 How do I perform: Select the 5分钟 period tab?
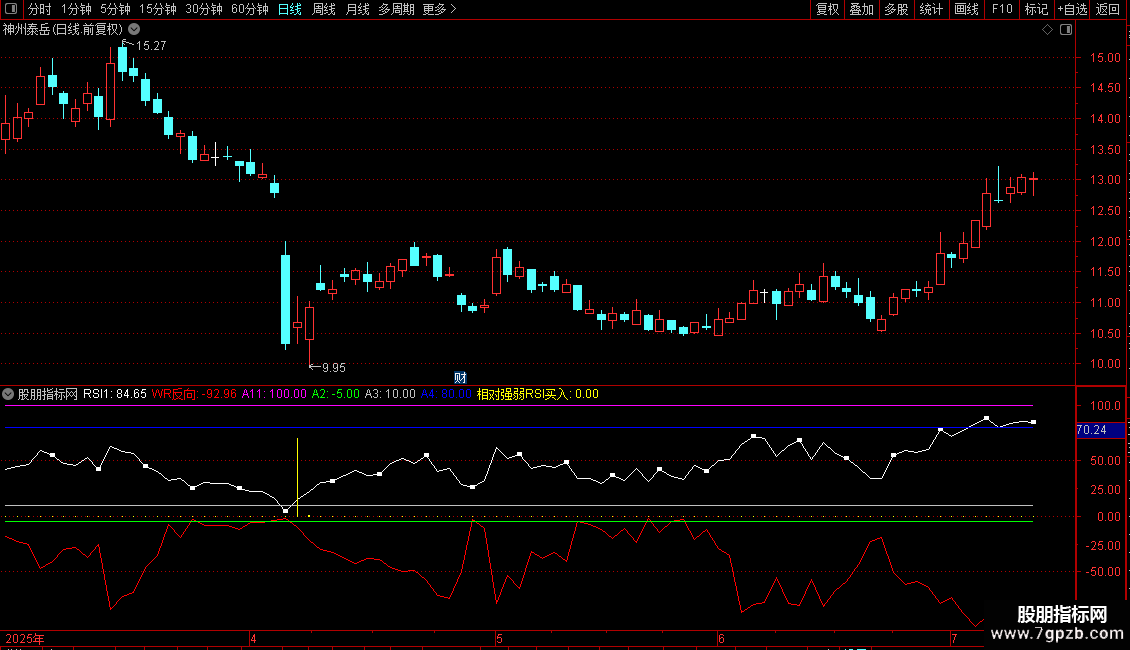(x=115, y=9)
